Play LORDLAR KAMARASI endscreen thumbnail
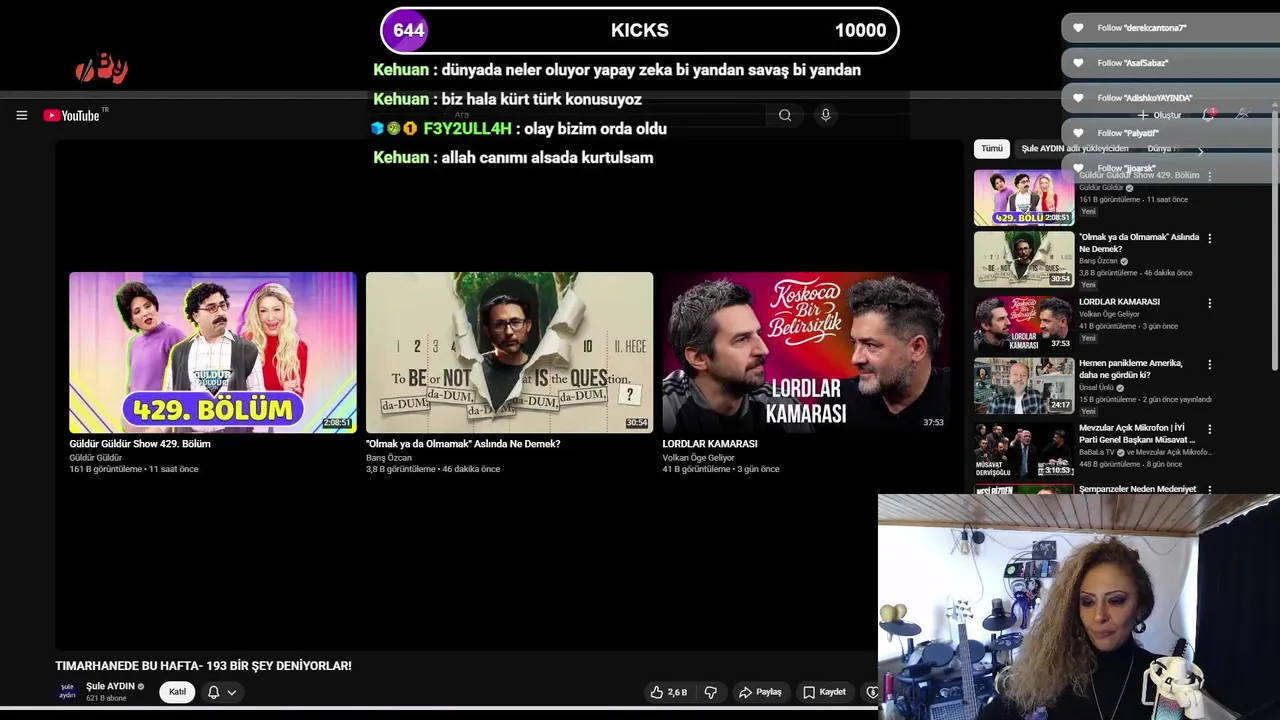1280x720 pixels. pyautogui.click(x=805, y=352)
